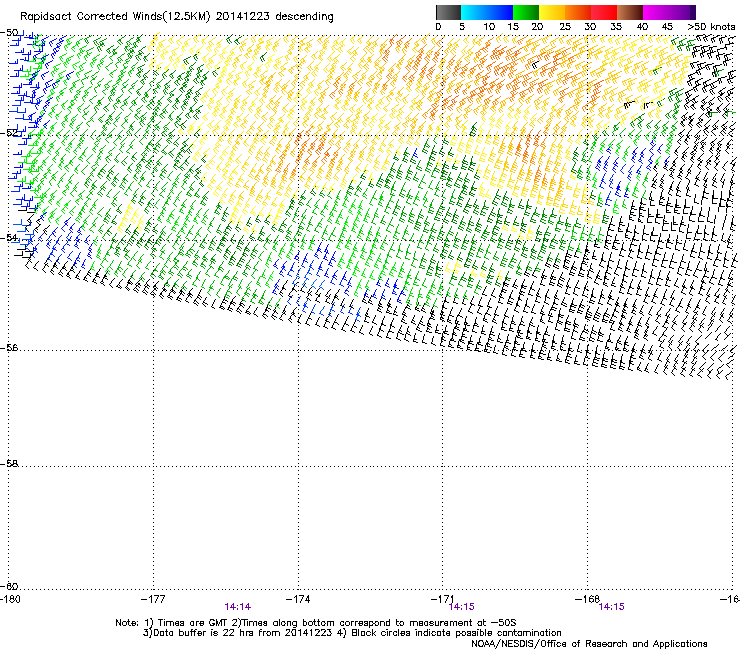Click the '-180' longitude axis label
740x650 pixels.
pos(10,599)
